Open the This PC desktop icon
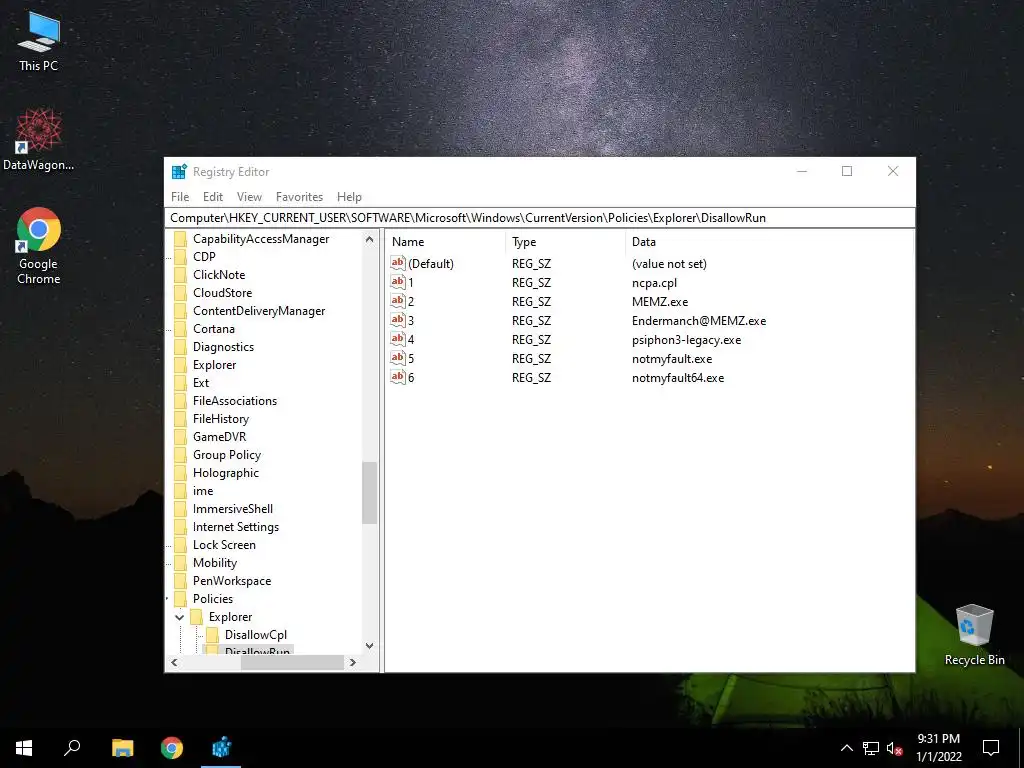 (x=39, y=42)
